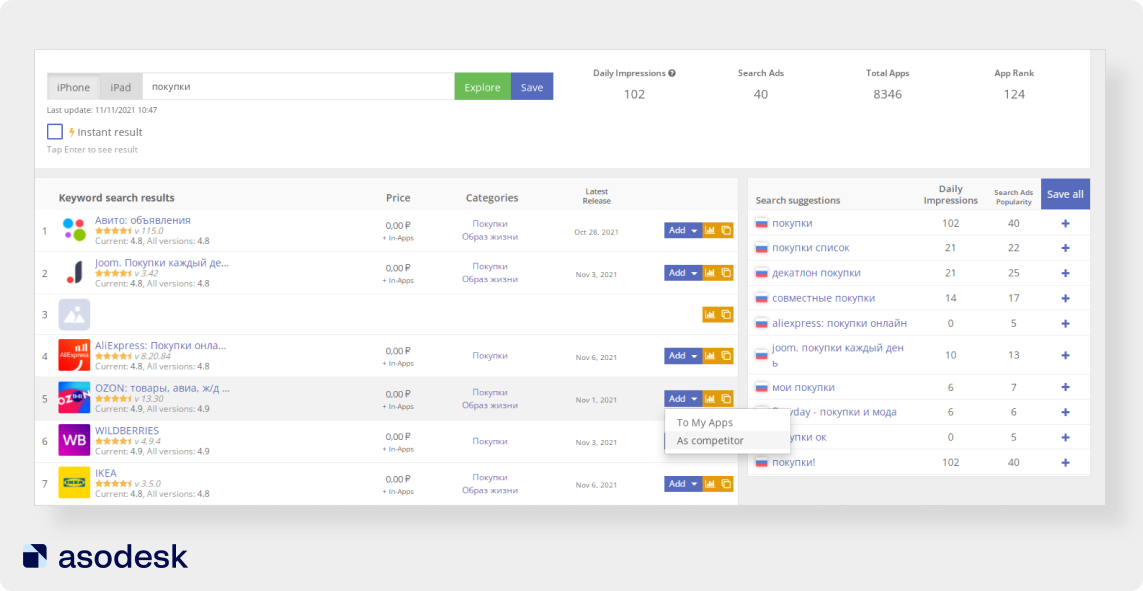
Task: Click plus icon next to 'декатлон покупки'
Action: 1065,273
